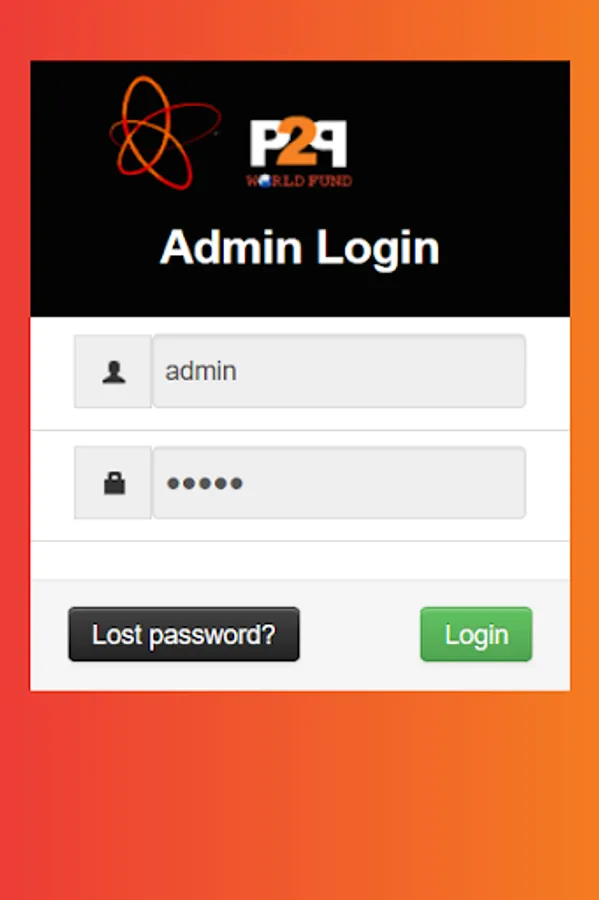Click the orange atomic orbit logo
Viewport: 599px width, 900px height.
165,133
